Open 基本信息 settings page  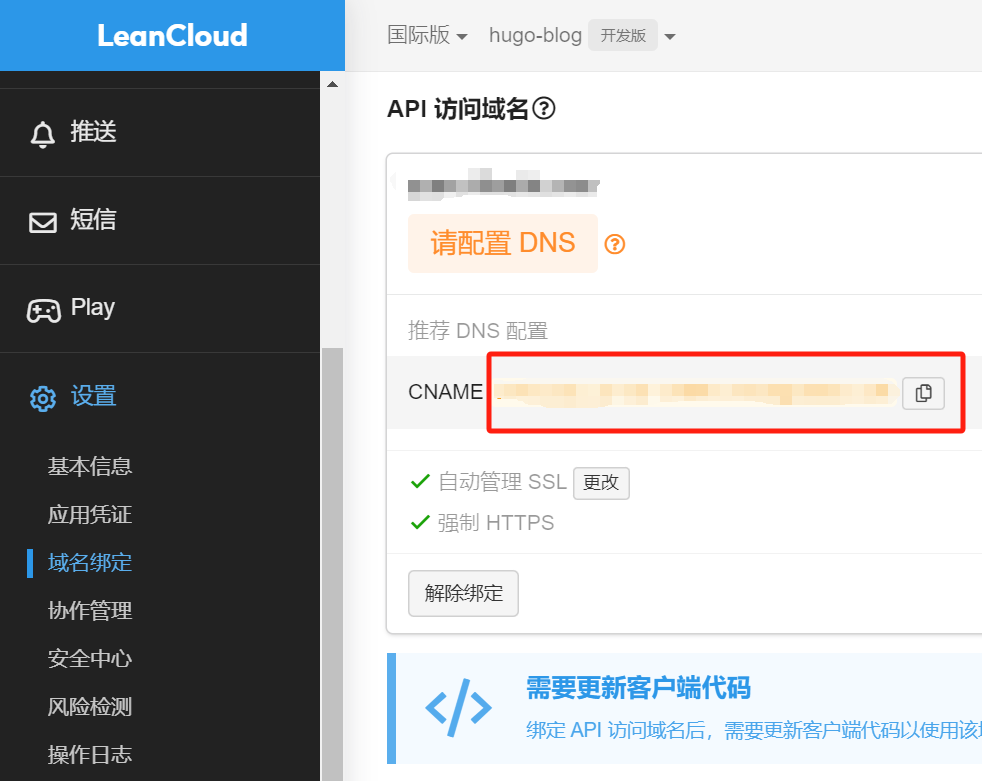[90, 466]
